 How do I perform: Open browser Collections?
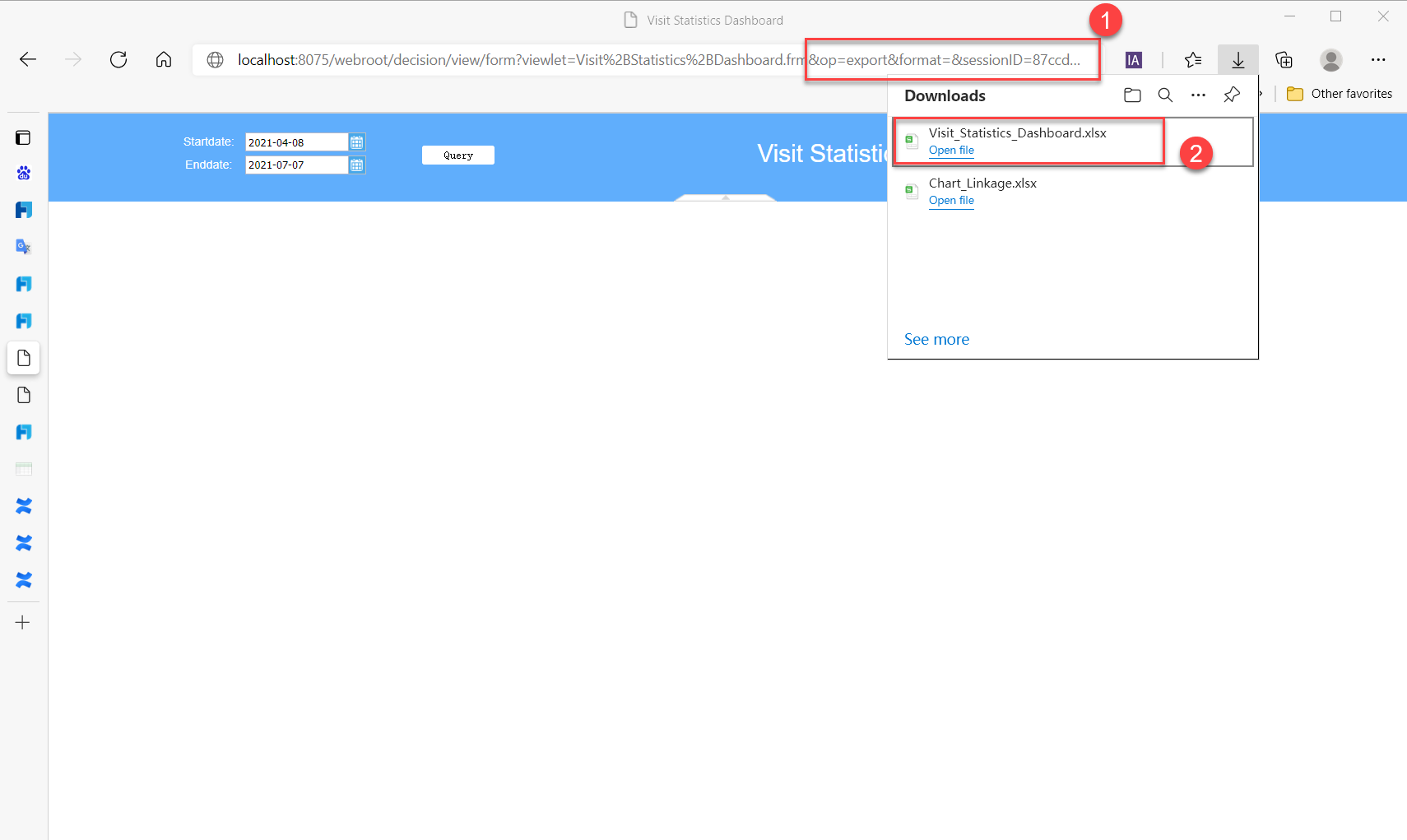click(x=1284, y=59)
